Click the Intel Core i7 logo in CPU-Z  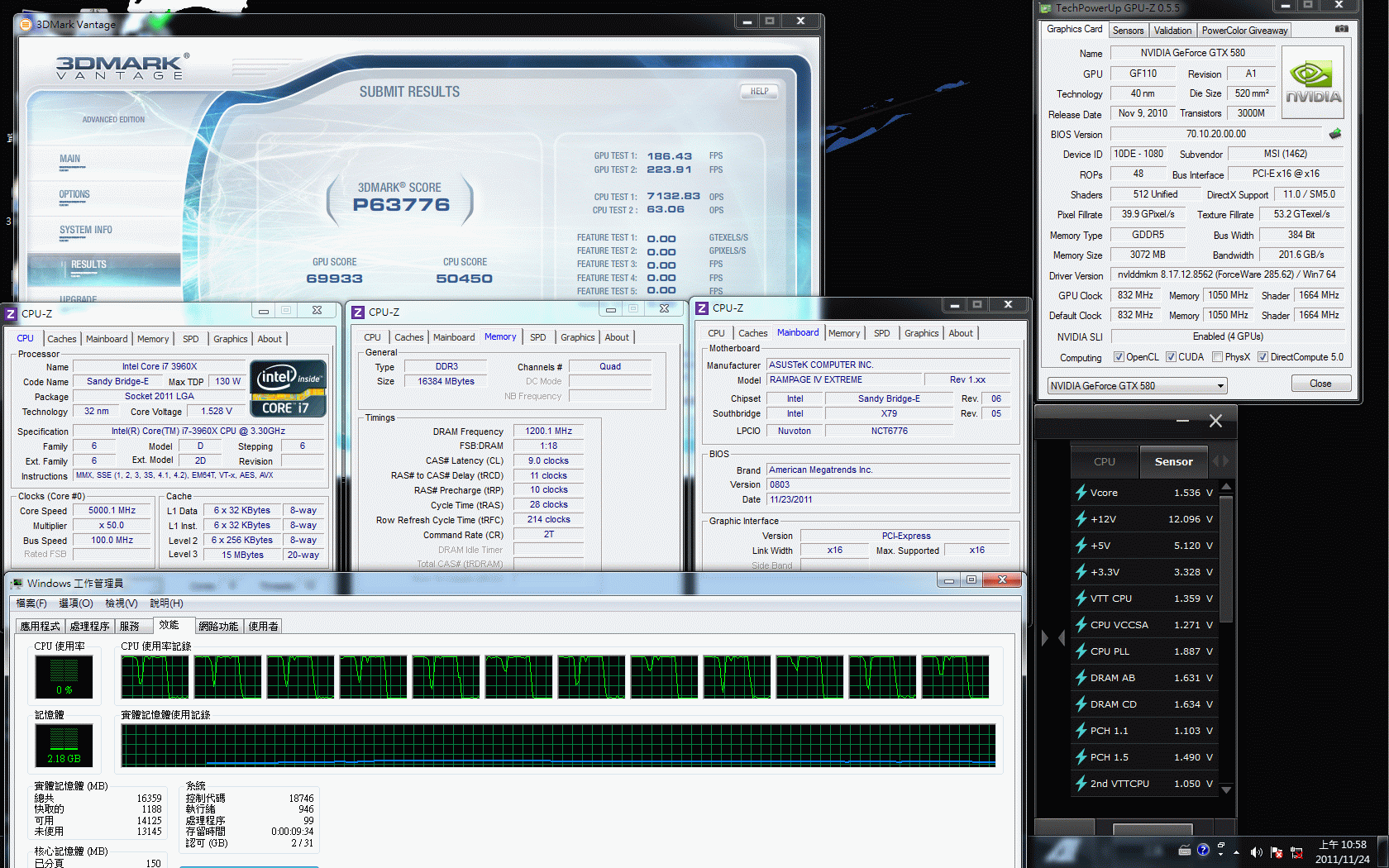pyautogui.click(x=288, y=389)
